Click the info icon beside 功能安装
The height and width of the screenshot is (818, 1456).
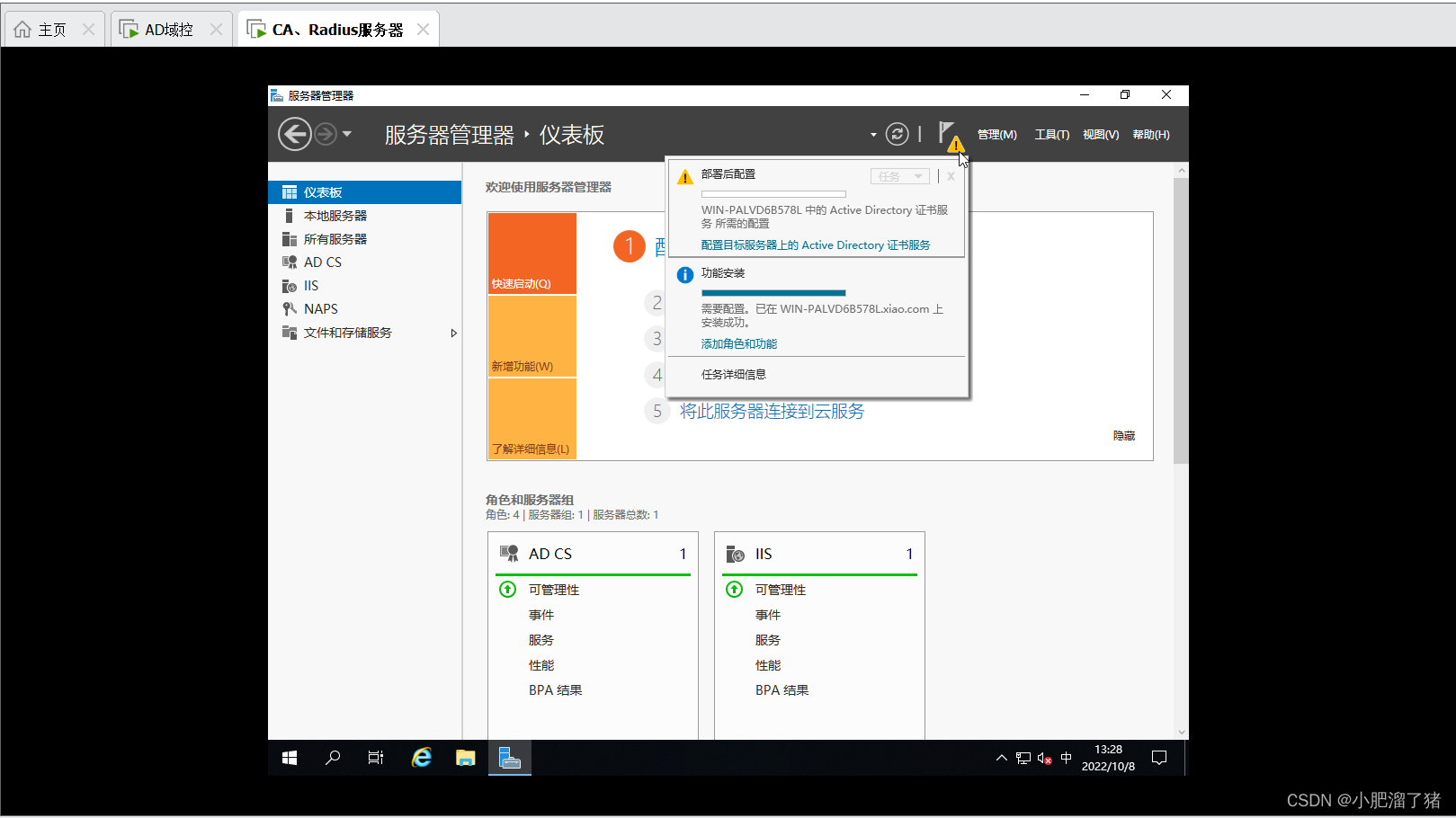click(x=685, y=275)
